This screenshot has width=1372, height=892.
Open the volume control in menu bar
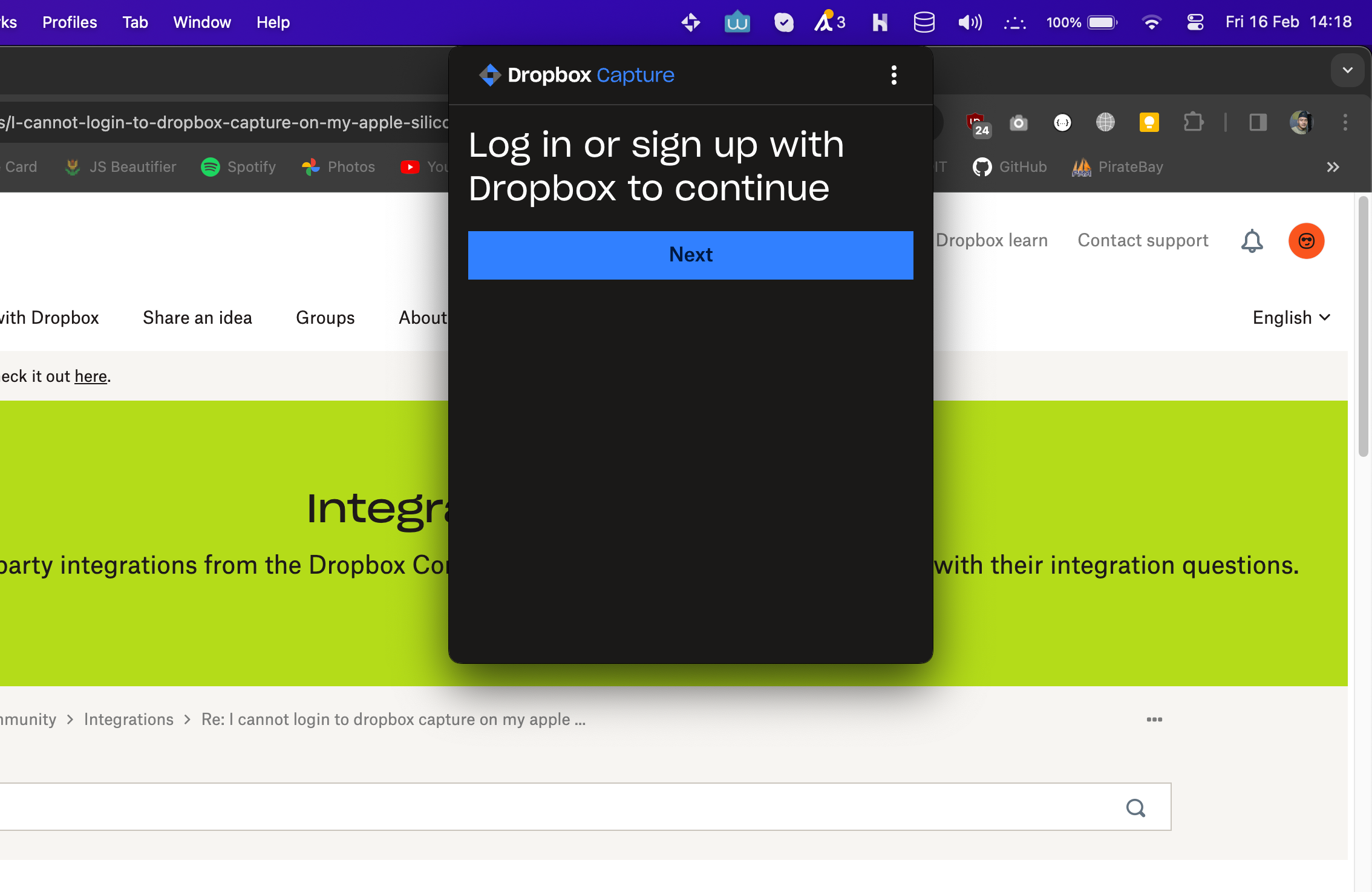[970, 22]
